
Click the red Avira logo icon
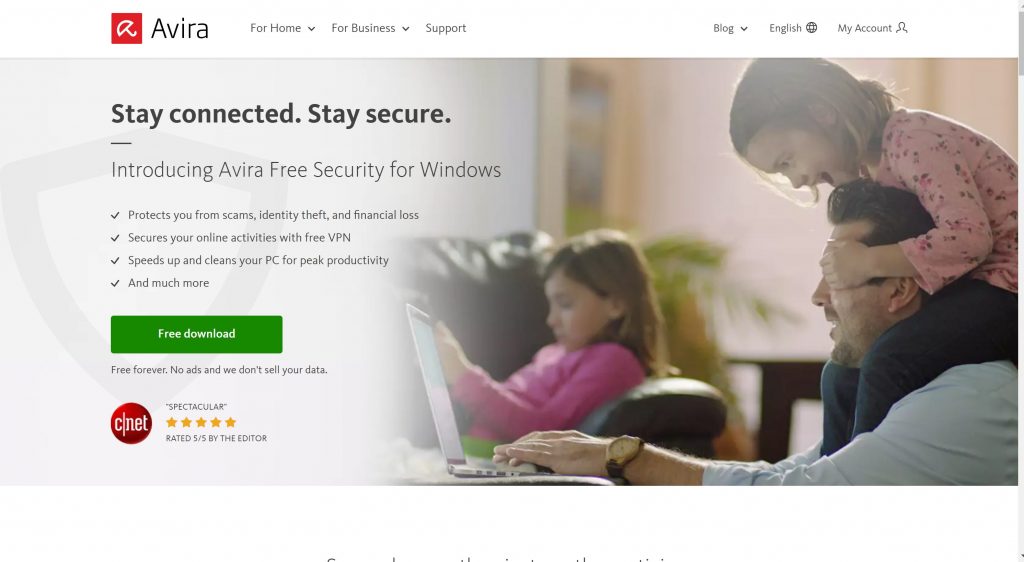coord(127,28)
